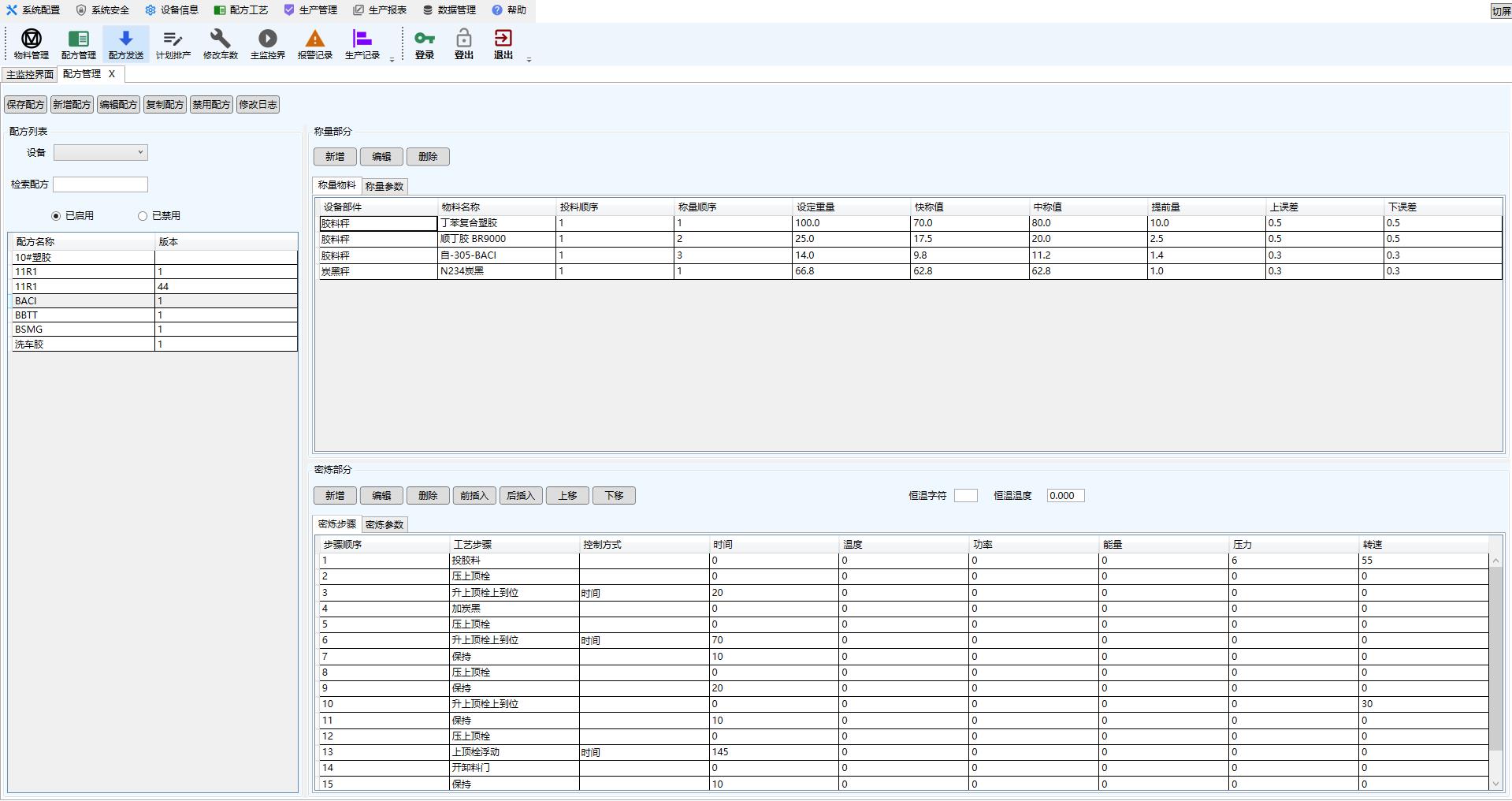Open 生产管理 menu
The height and width of the screenshot is (801, 1512).
pyautogui.click(x=310, y=10)
